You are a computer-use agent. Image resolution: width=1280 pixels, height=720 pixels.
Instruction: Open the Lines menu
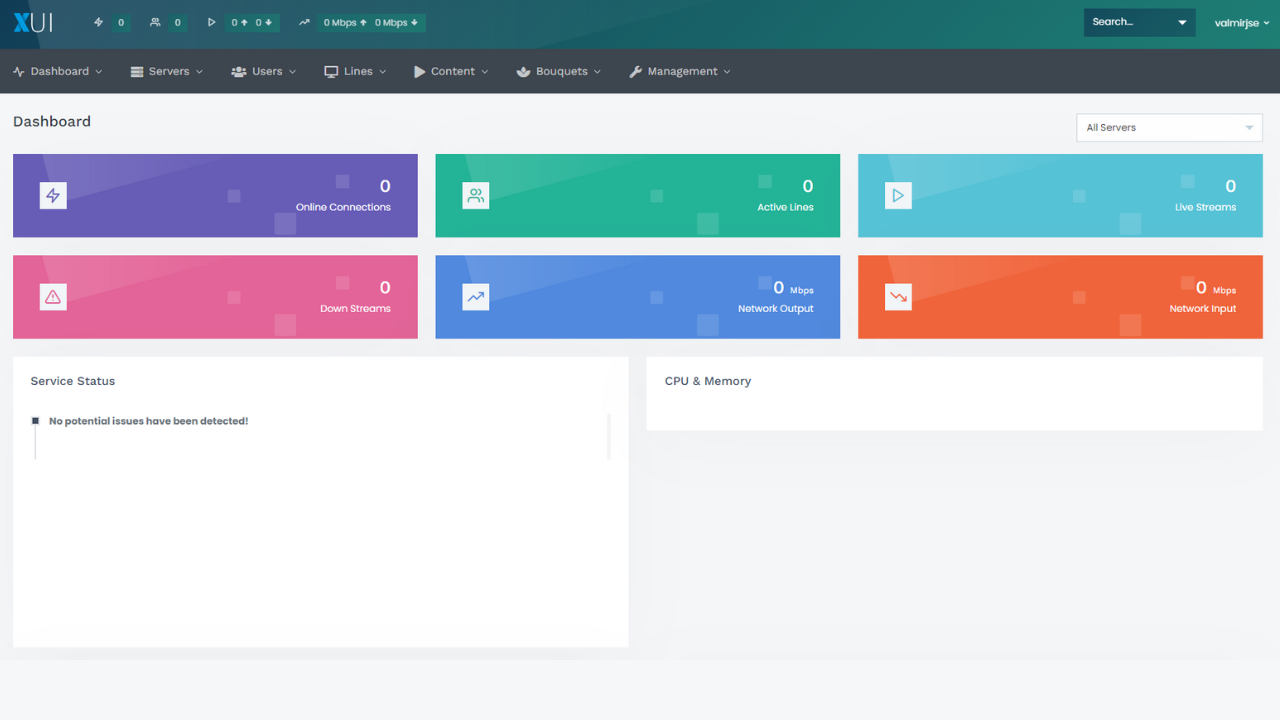coord(355,71)
